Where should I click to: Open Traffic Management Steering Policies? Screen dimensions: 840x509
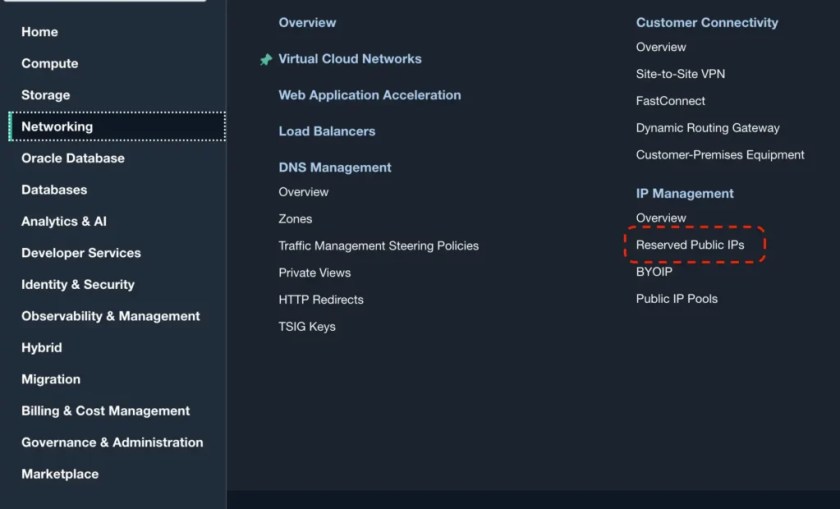tap(379, 246)
